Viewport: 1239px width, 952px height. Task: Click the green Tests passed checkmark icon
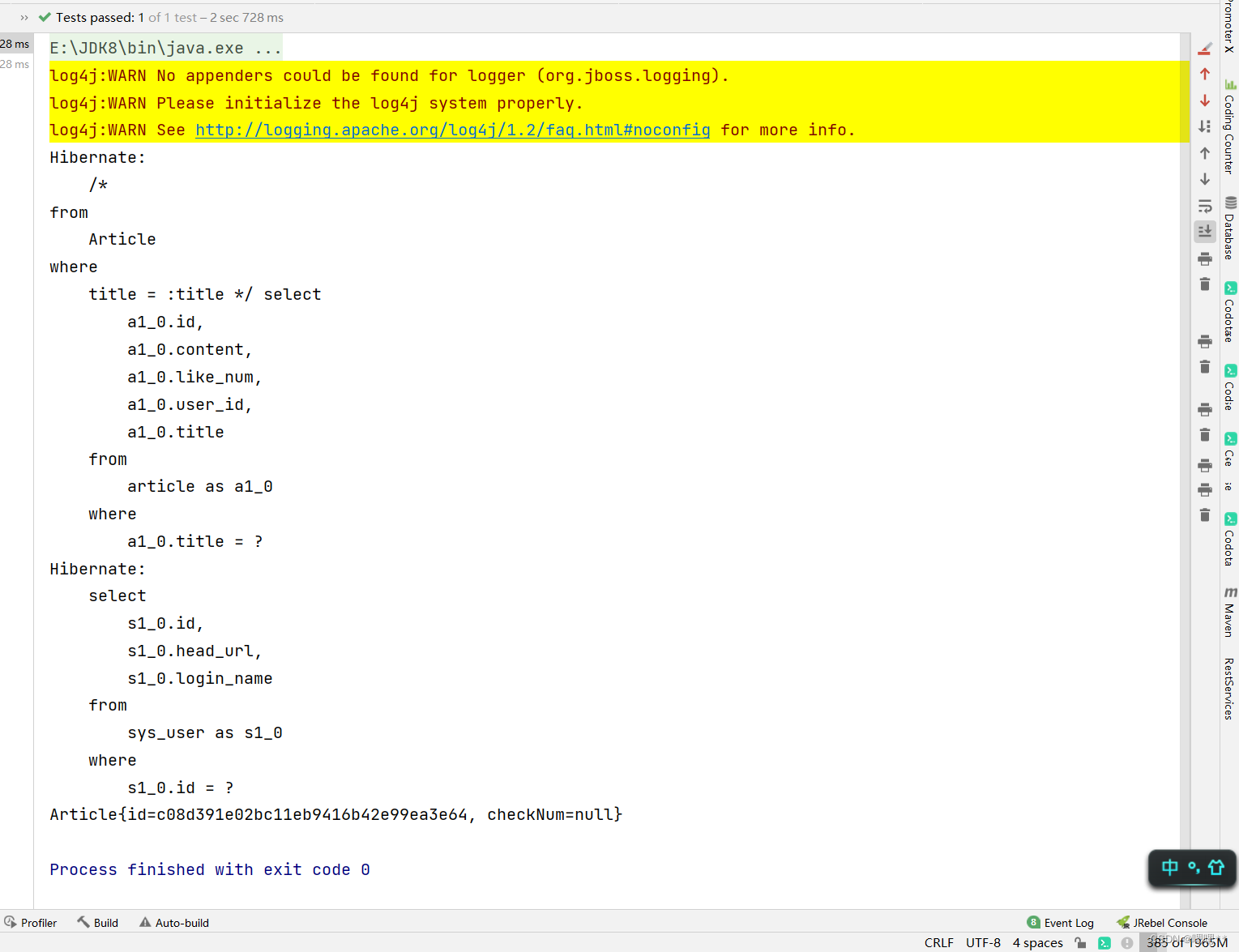click(45, 17)
